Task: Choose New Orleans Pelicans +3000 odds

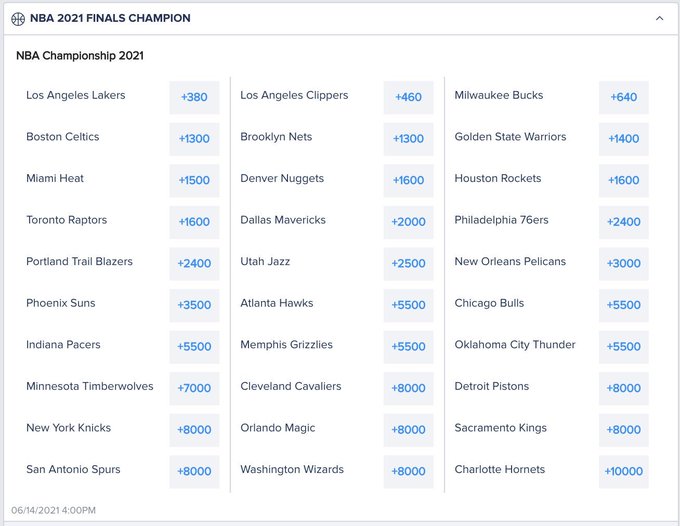Action: 624,264
